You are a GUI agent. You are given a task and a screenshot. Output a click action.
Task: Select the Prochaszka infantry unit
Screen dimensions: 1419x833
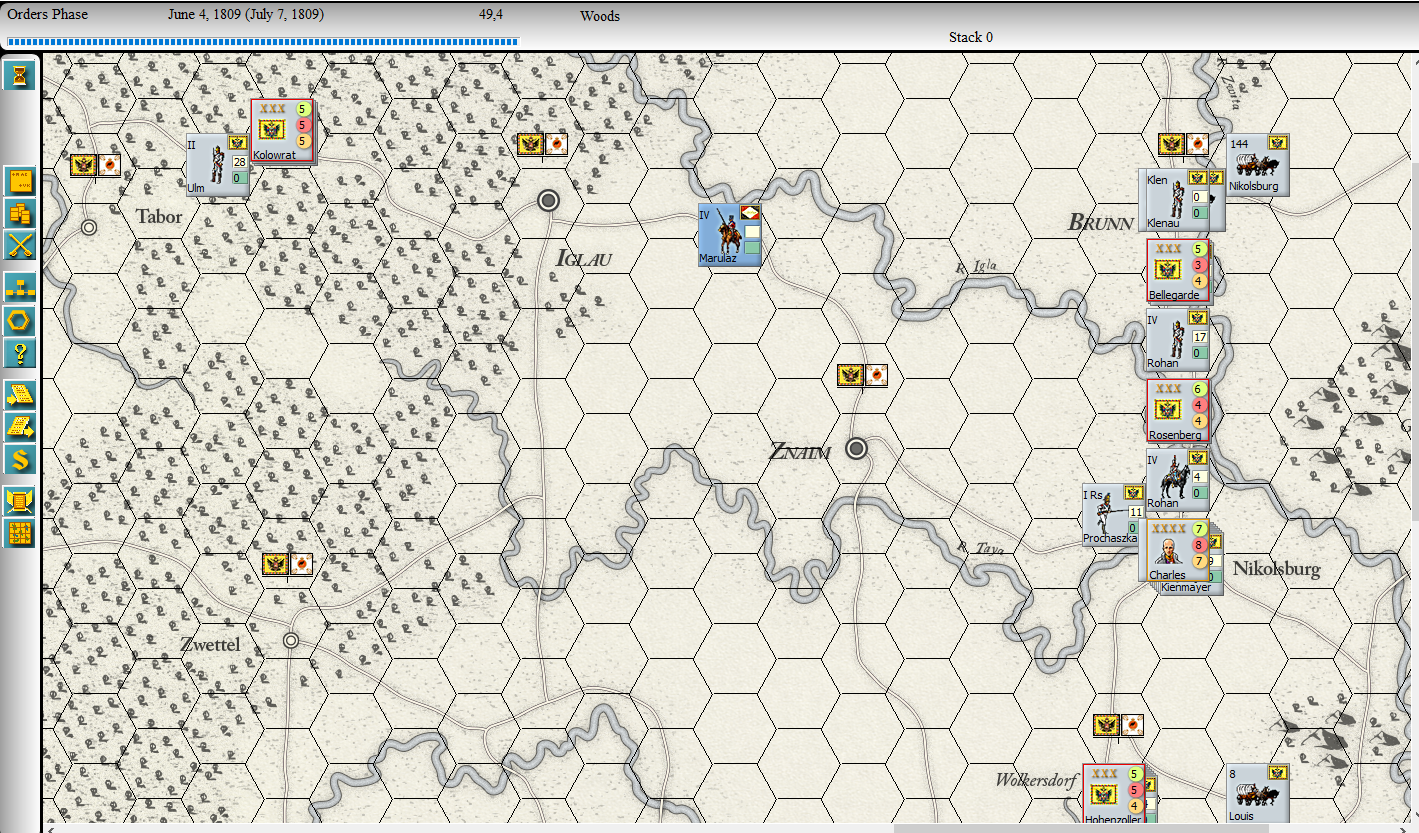[x=1112, y=515]
